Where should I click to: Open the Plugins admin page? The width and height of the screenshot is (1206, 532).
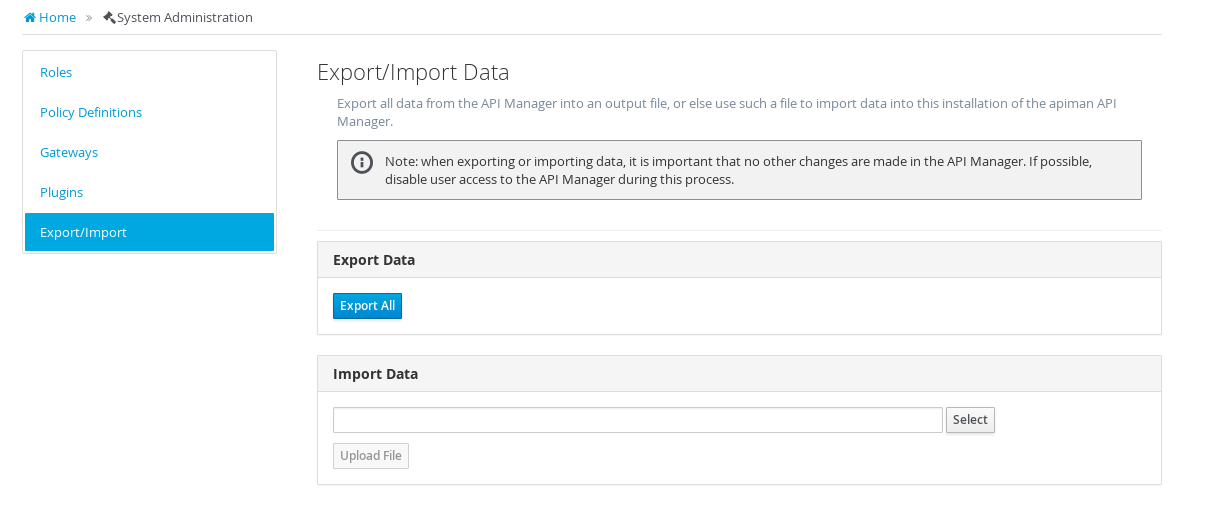point(61,193)
